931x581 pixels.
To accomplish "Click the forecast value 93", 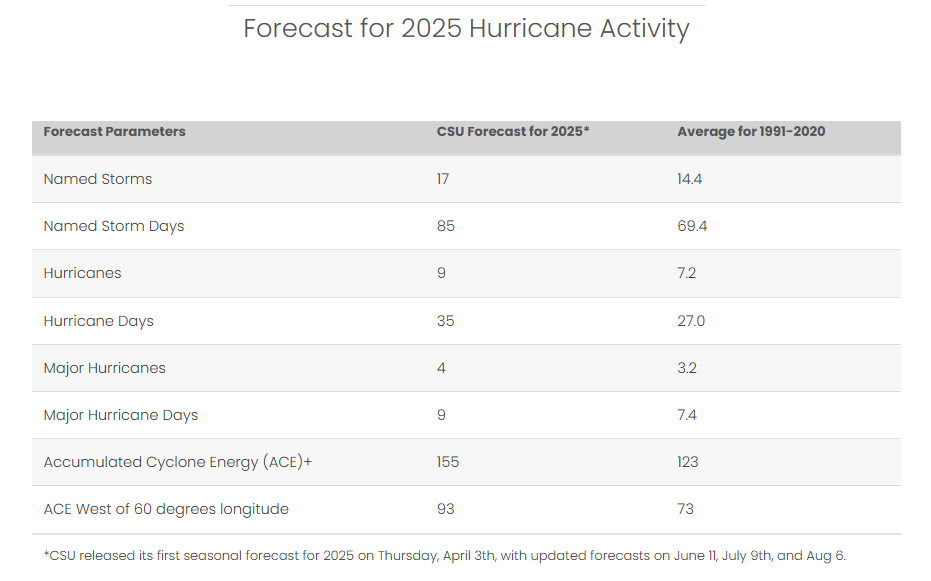I will pos(446,509).
